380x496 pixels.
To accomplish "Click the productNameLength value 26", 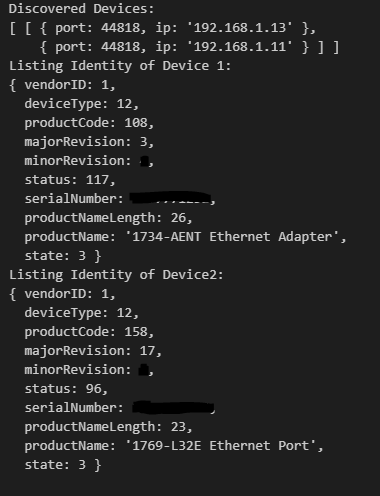I will 179,218.
